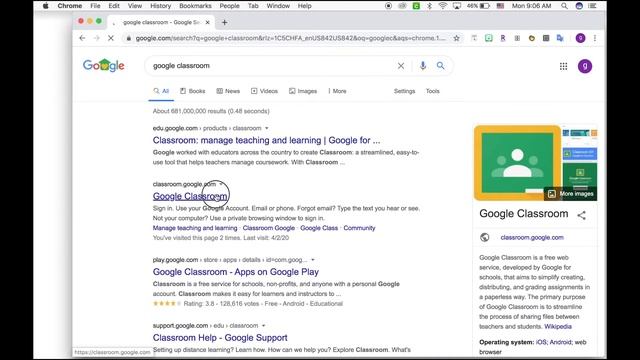This screenshot has width=640, height=360.
Task: Open Manage teaching and learning sitelink
Action: click(195, 228)
